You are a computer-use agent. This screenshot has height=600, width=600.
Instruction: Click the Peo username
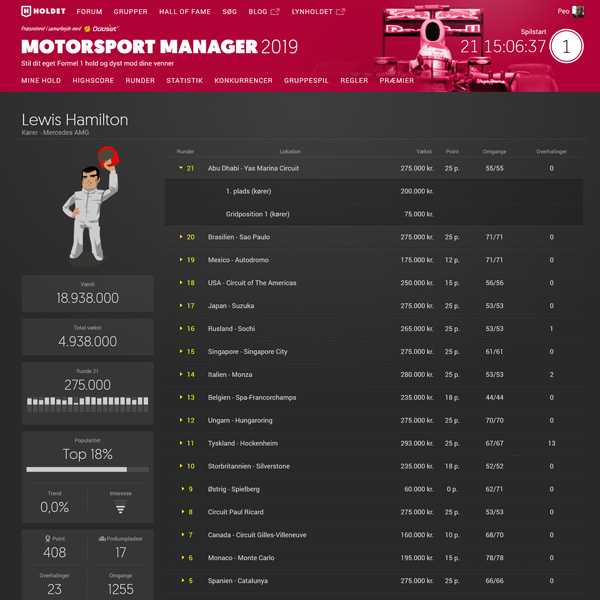pos(563,11)
